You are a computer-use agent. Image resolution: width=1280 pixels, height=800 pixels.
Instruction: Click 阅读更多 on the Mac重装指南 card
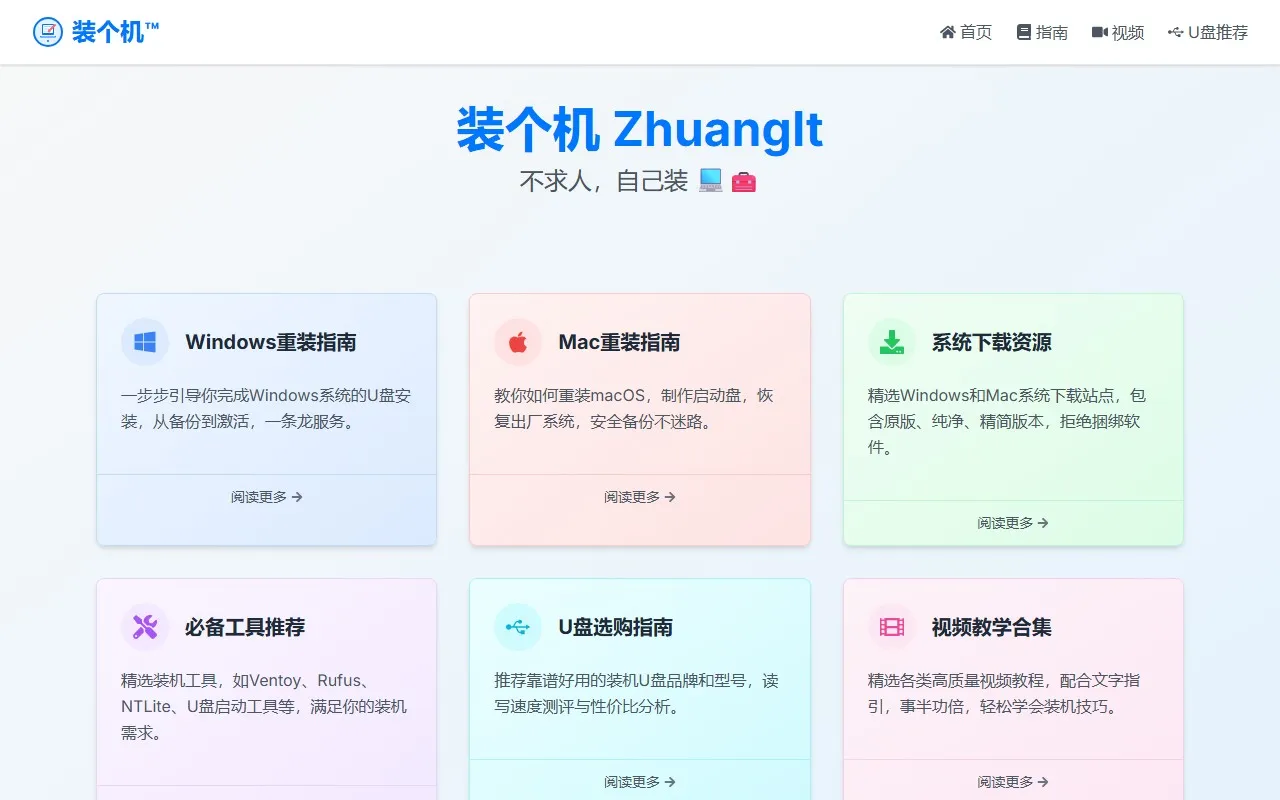coord(639,497)
